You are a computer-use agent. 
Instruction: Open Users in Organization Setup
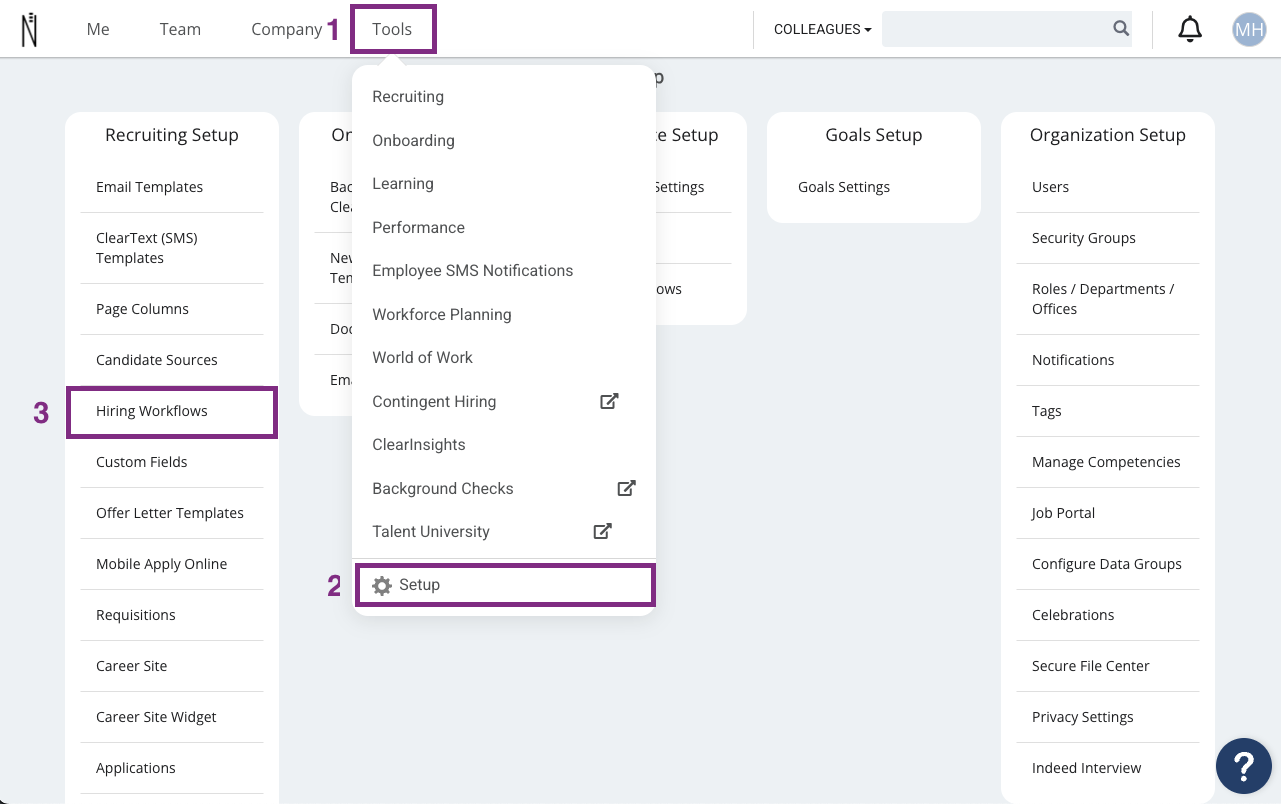pyautogui.click(x=1050, y=187)
